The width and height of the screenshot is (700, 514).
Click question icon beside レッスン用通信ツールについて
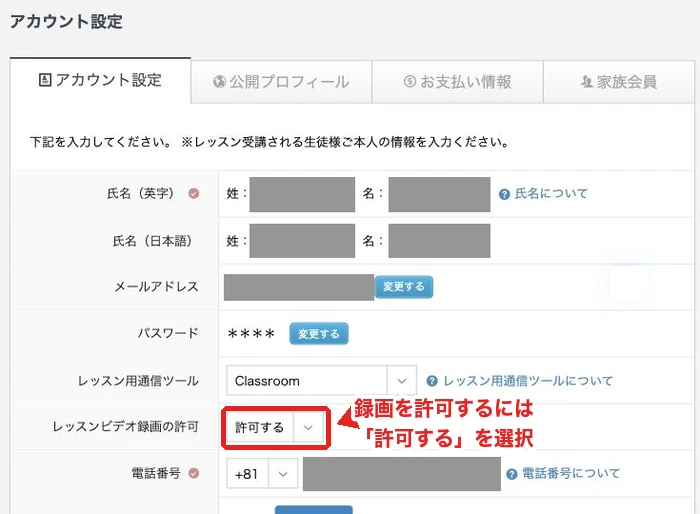(432, 381)
